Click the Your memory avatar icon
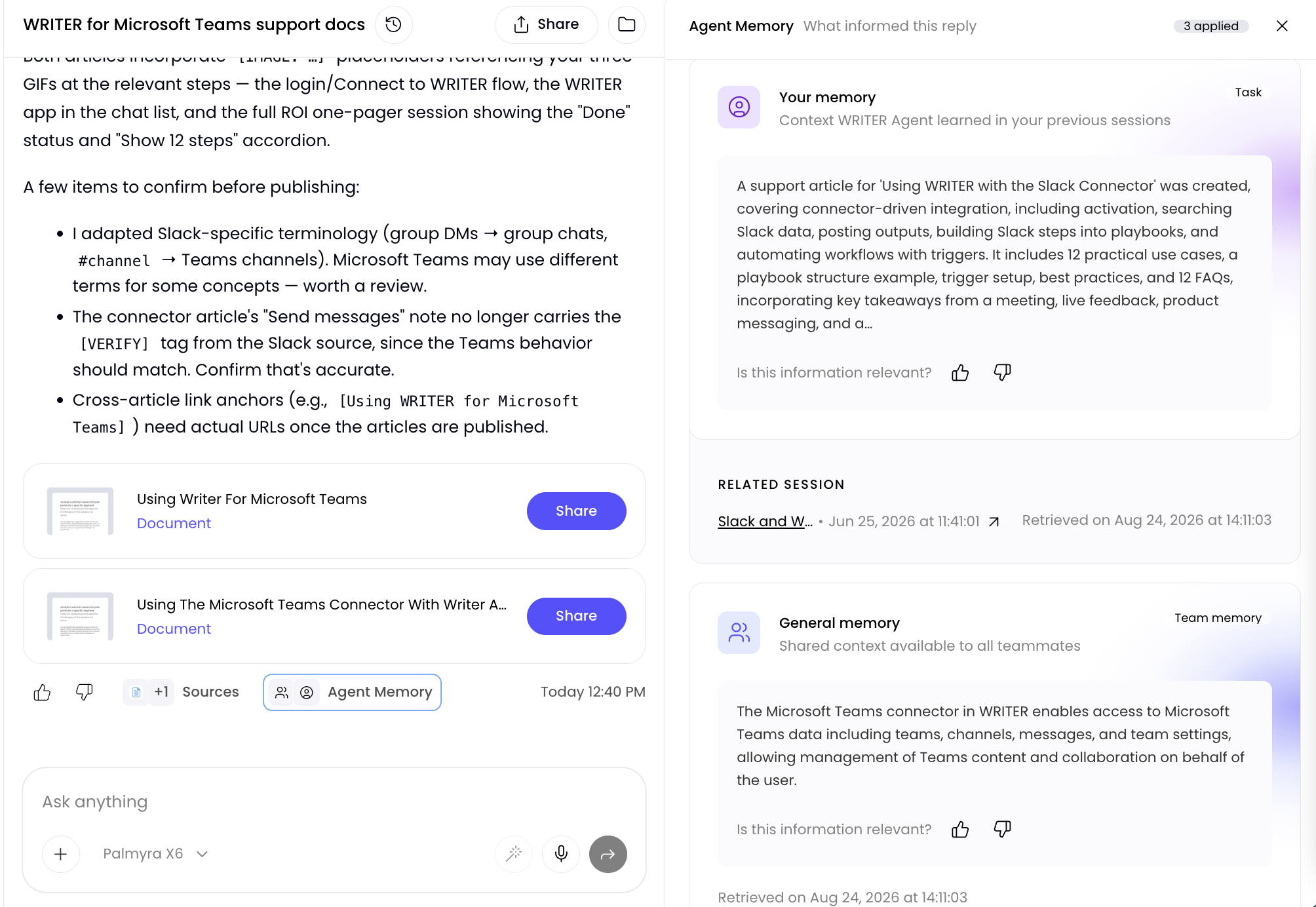Image resolution: width=1316 pixels, height=907 pixels. [739, 107]
